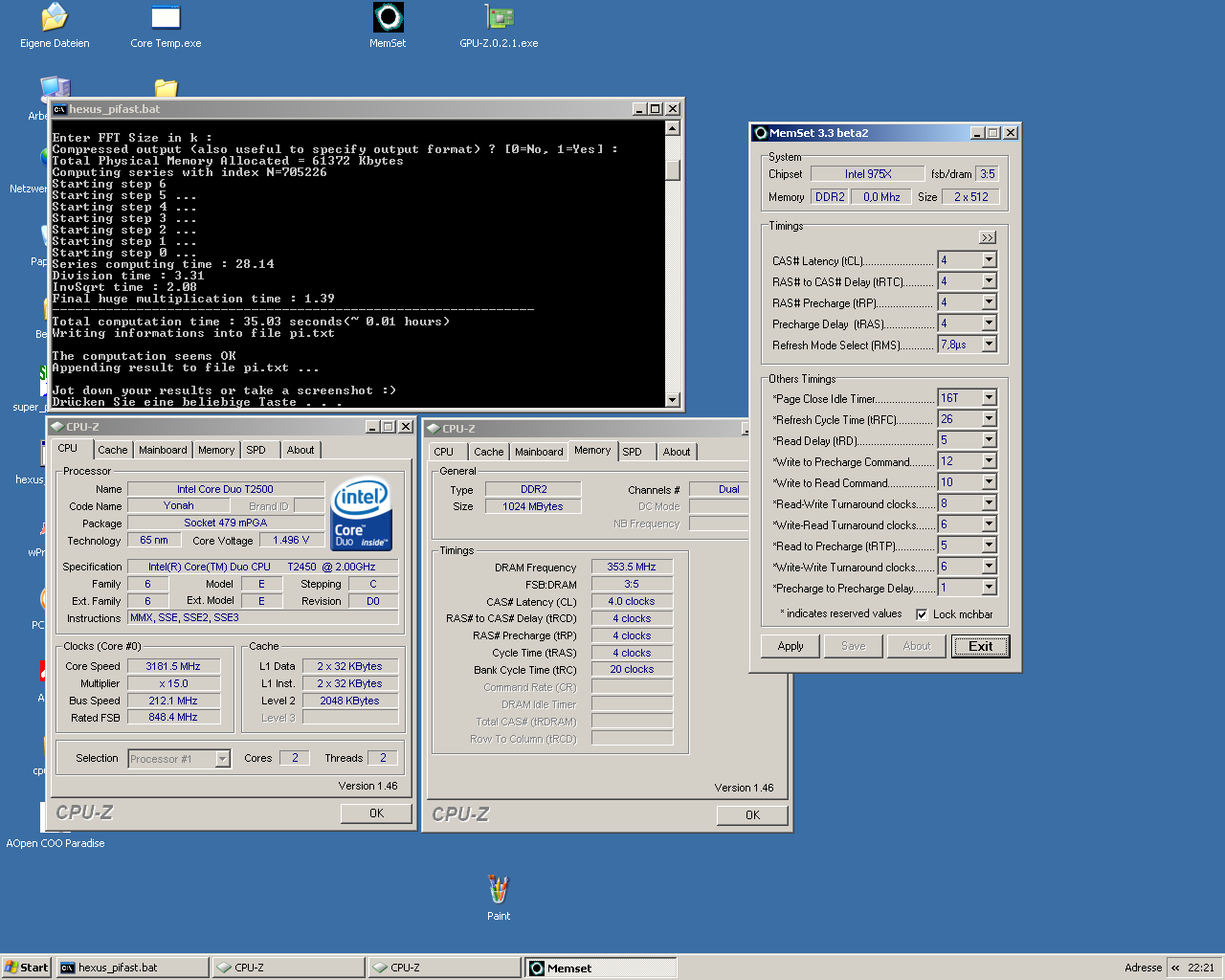The image size is (1225, 980).
Task: Open the RAS# Precharge (tRP) dropdown in MemSet
Action: coord(989,302)
